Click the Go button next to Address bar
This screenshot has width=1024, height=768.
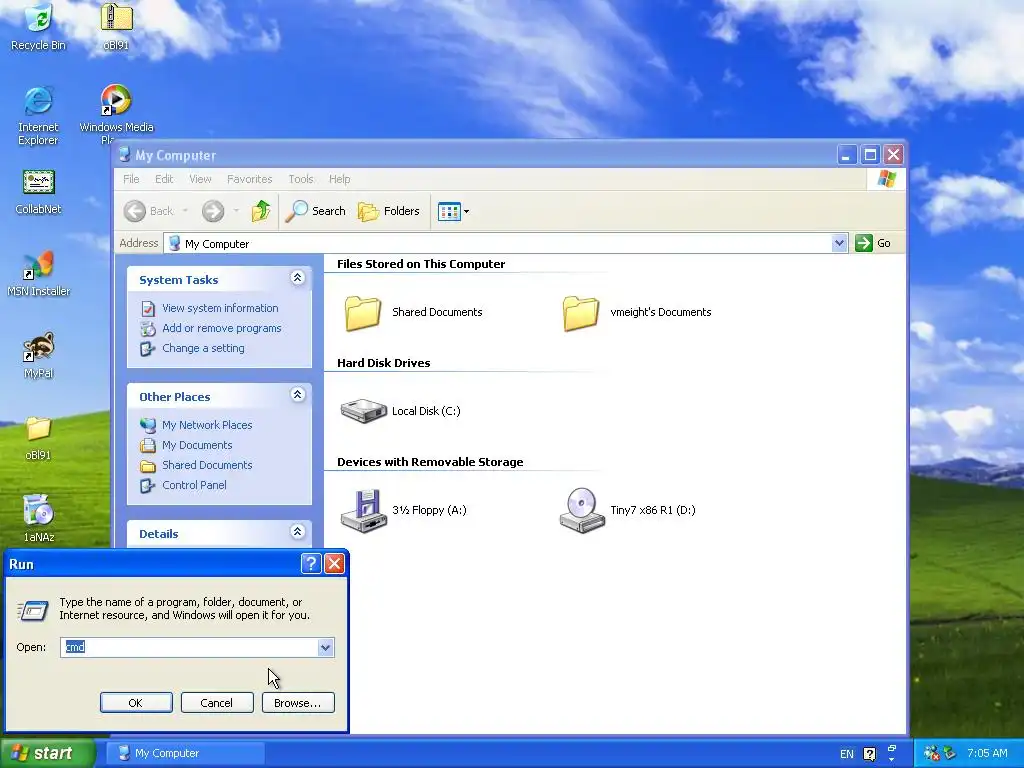tap(873, 243)
